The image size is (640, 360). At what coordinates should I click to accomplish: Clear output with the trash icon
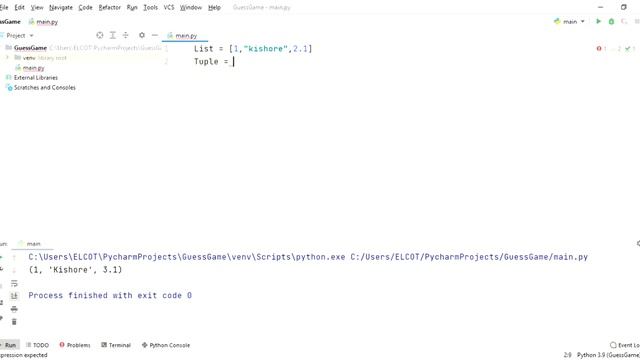click(14, 322)
